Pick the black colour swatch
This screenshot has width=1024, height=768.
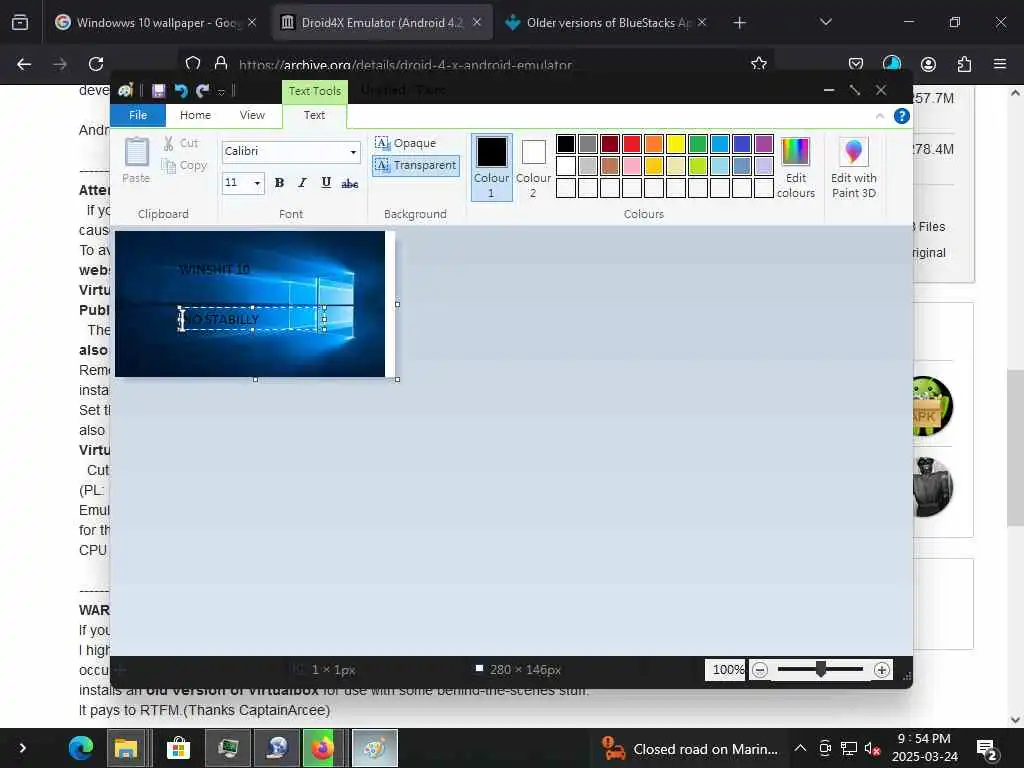[x=566, y=144]
